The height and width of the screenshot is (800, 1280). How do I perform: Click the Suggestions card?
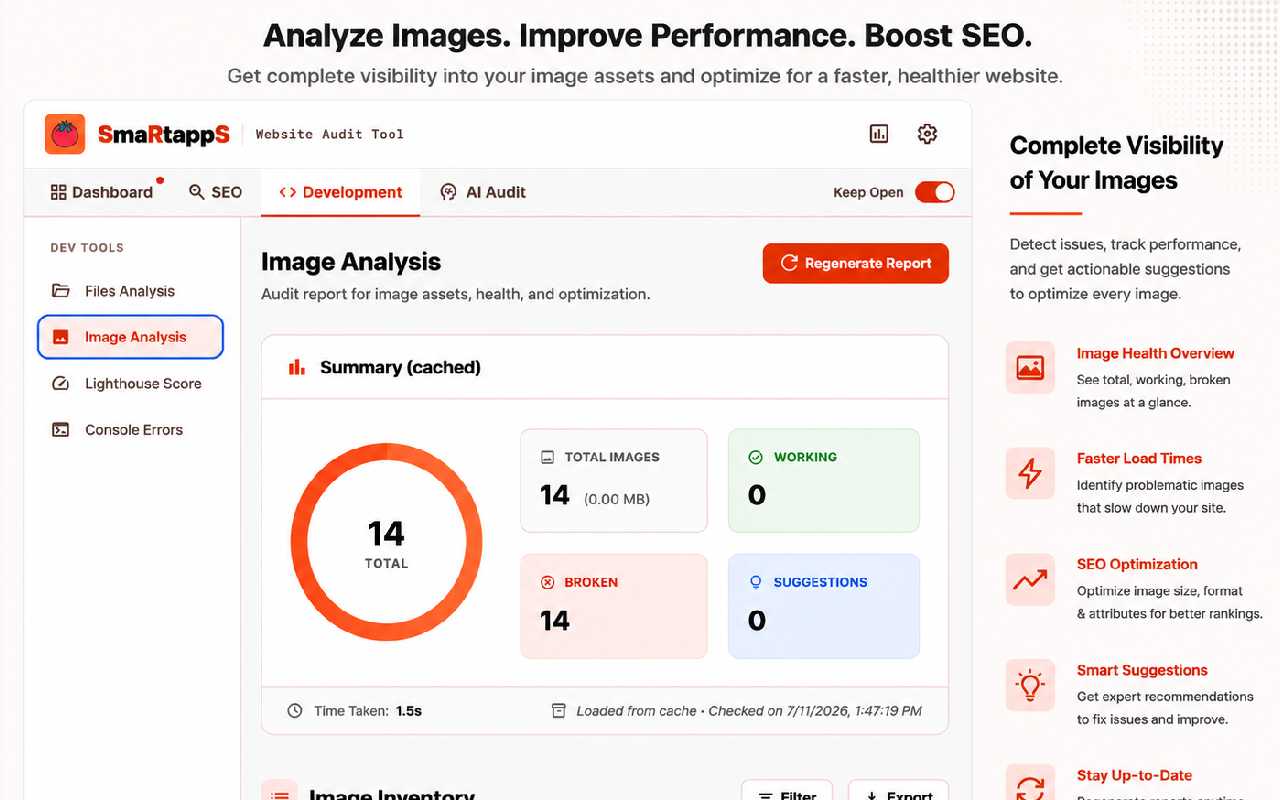824,606
